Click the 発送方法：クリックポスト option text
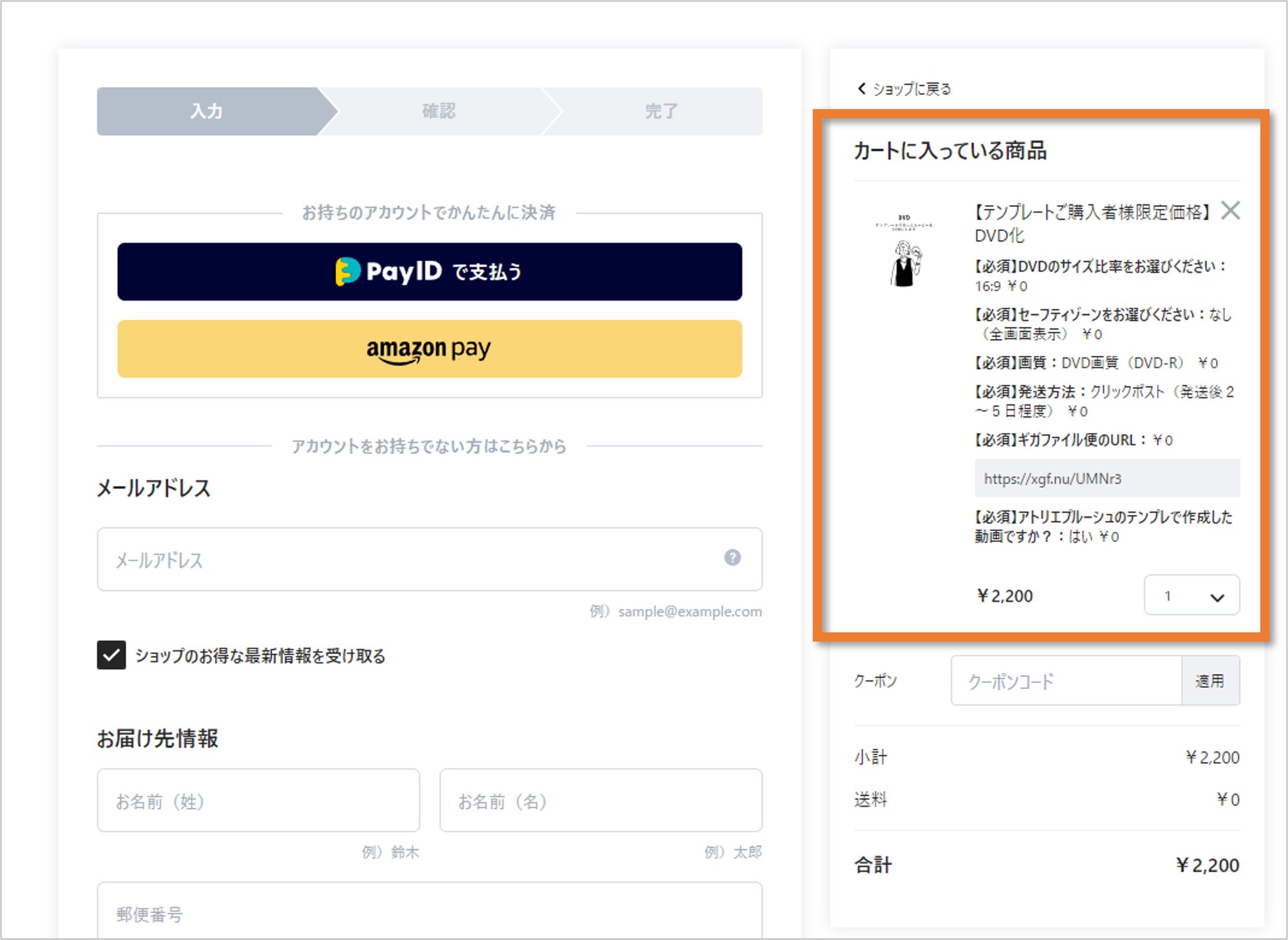This screenshot has height=940, width=1288. point(1104,401)
